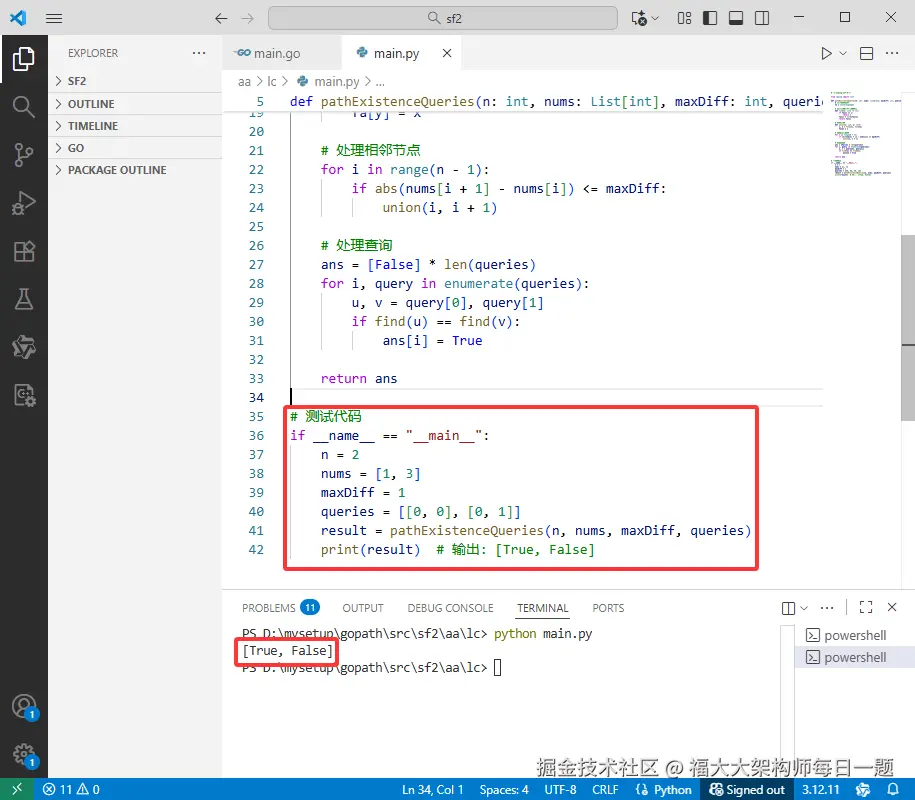Open the Accounts menu icon
Image resolution: width=915 pixels, height=800 pixels.
[x=23, y=707]
